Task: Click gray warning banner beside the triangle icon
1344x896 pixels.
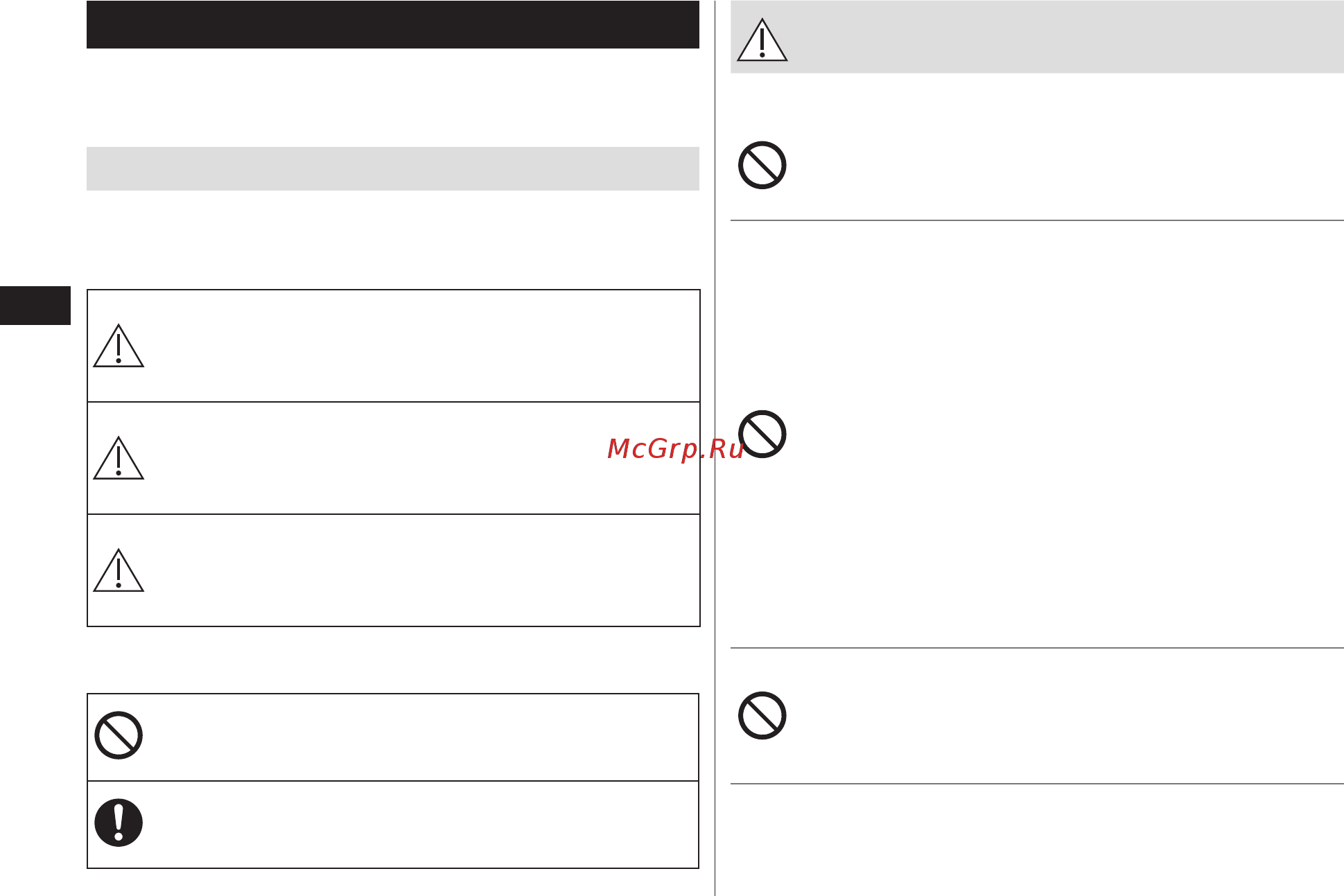Action: pos(1064,37)
